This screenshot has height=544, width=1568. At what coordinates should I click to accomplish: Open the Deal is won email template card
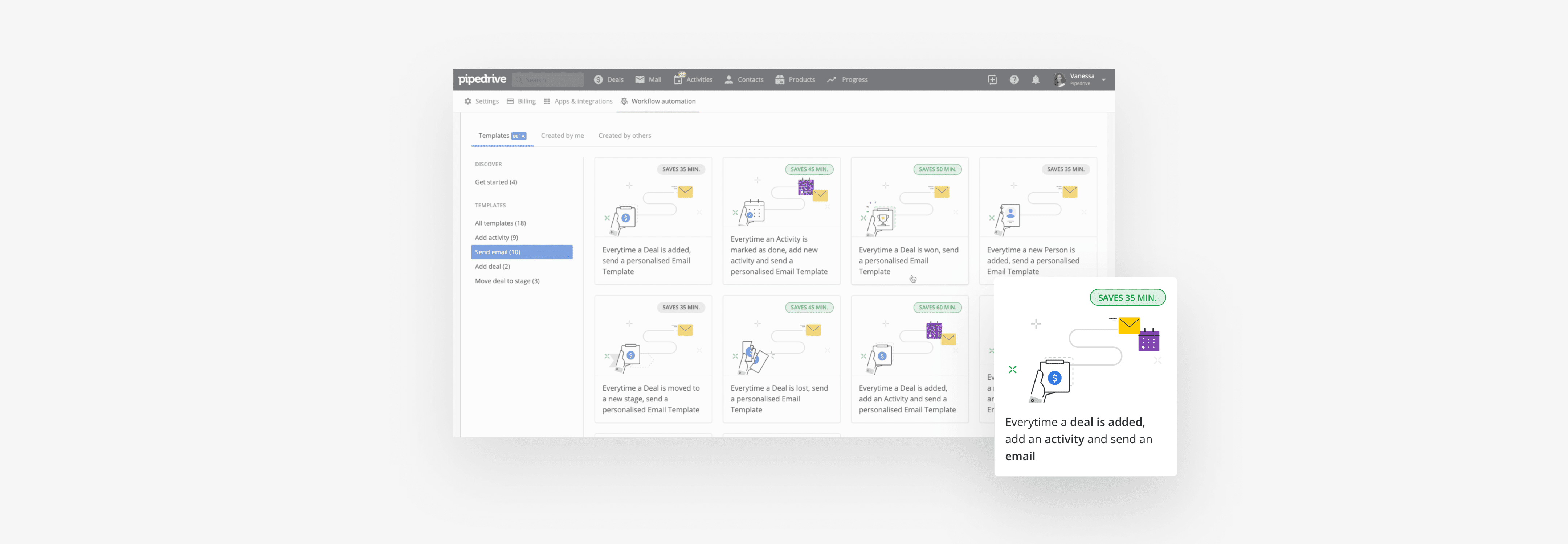(x=909, y=221)
